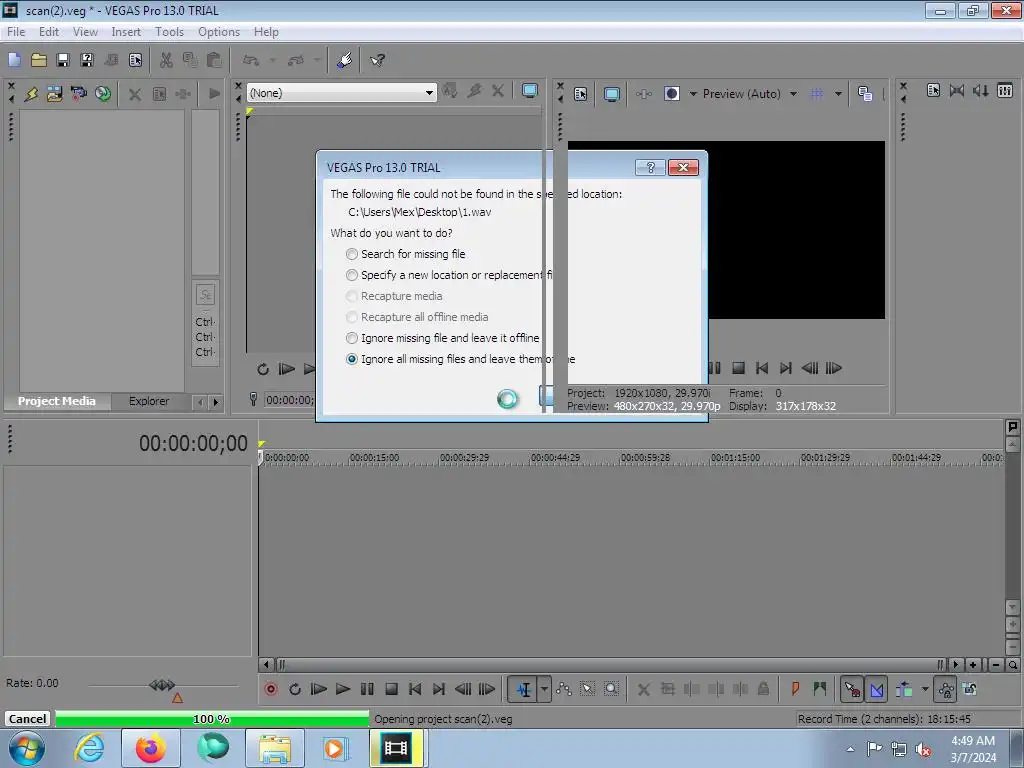Click the Copy Snapshot to Clipboard icon
The height and width of the screenshot is (768, 1024).
click(865, 94)
